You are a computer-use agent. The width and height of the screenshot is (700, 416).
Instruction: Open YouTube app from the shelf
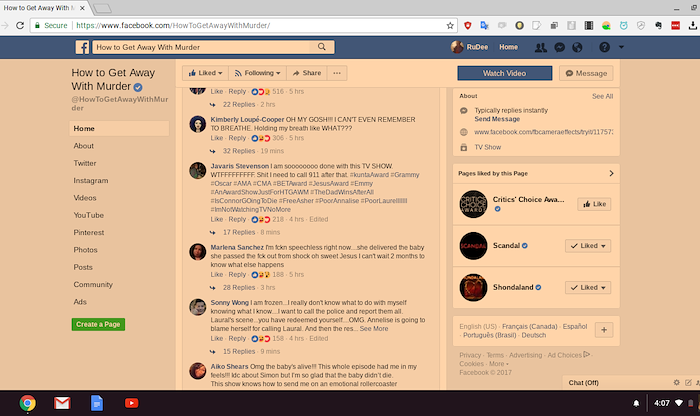point(132,404)
